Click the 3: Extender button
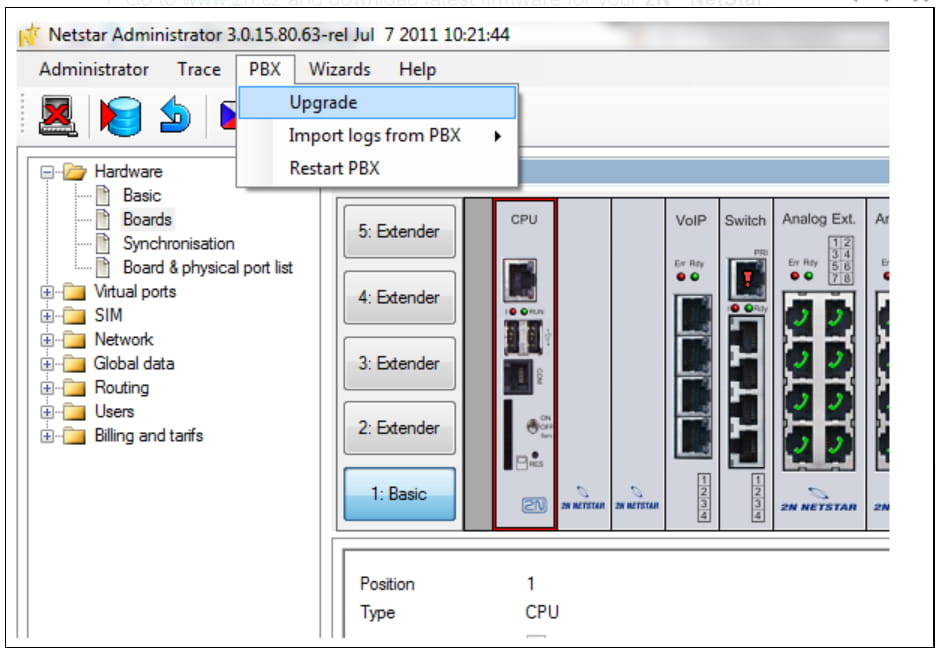The image size is (937, 648). 399,363
